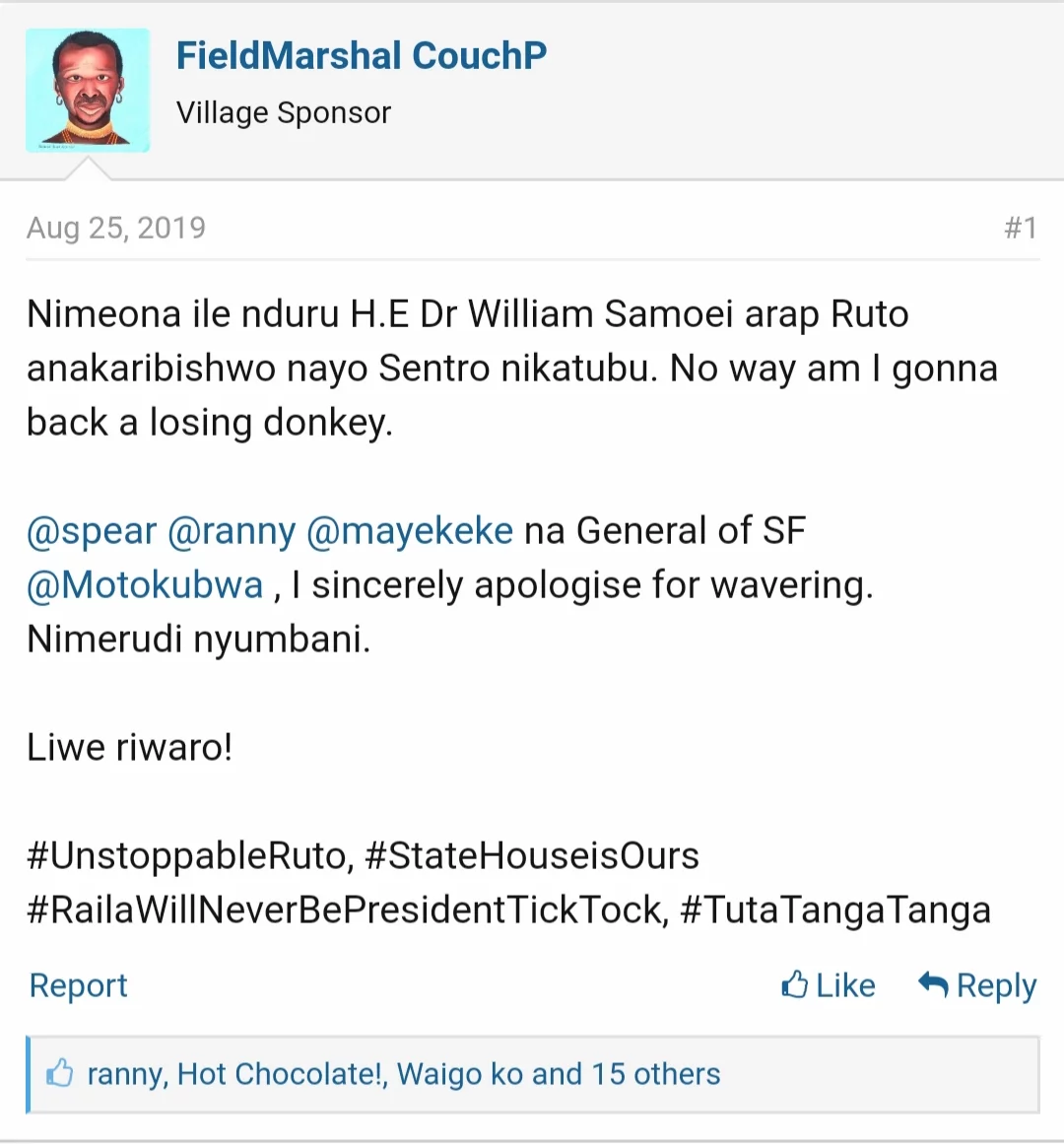Click the #UnstoppableRuto hashtag text
Viewport: 1064px width, 1144px height.
190,855
